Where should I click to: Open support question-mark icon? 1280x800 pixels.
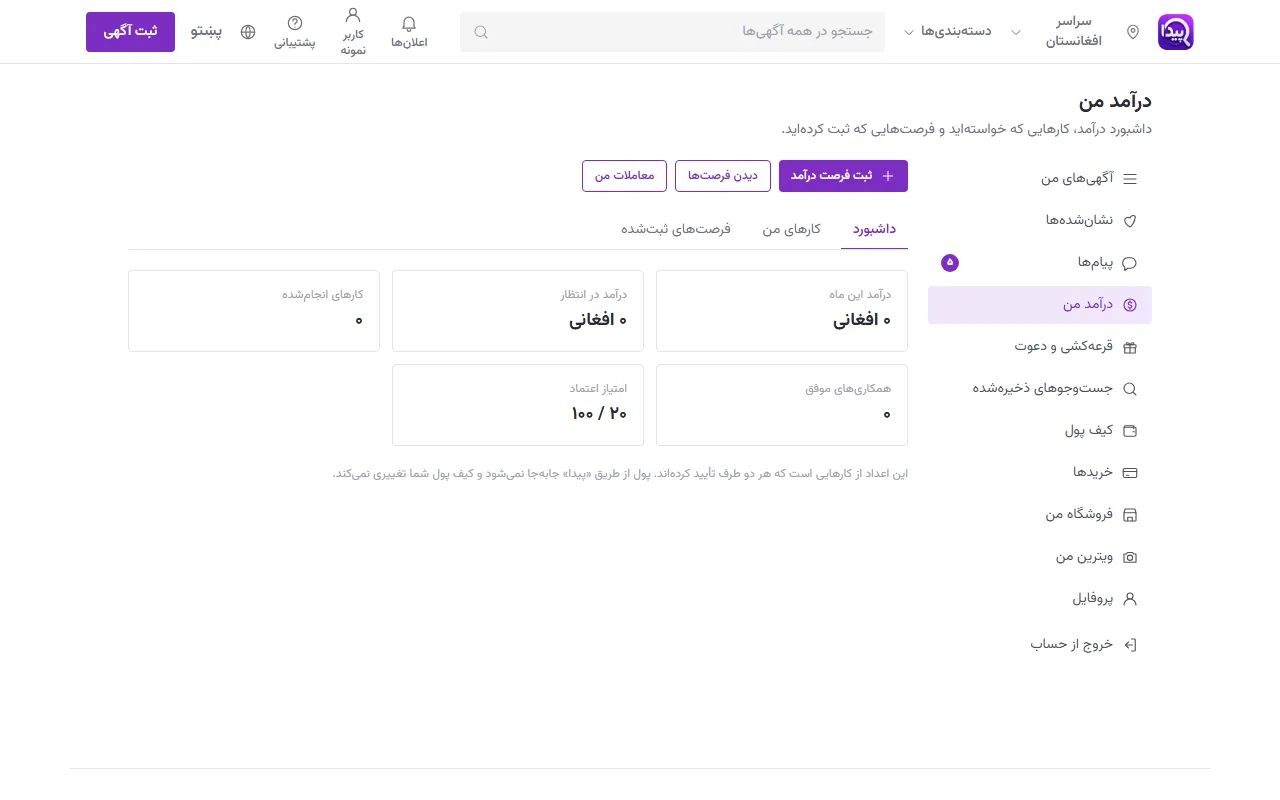point(295,23)
